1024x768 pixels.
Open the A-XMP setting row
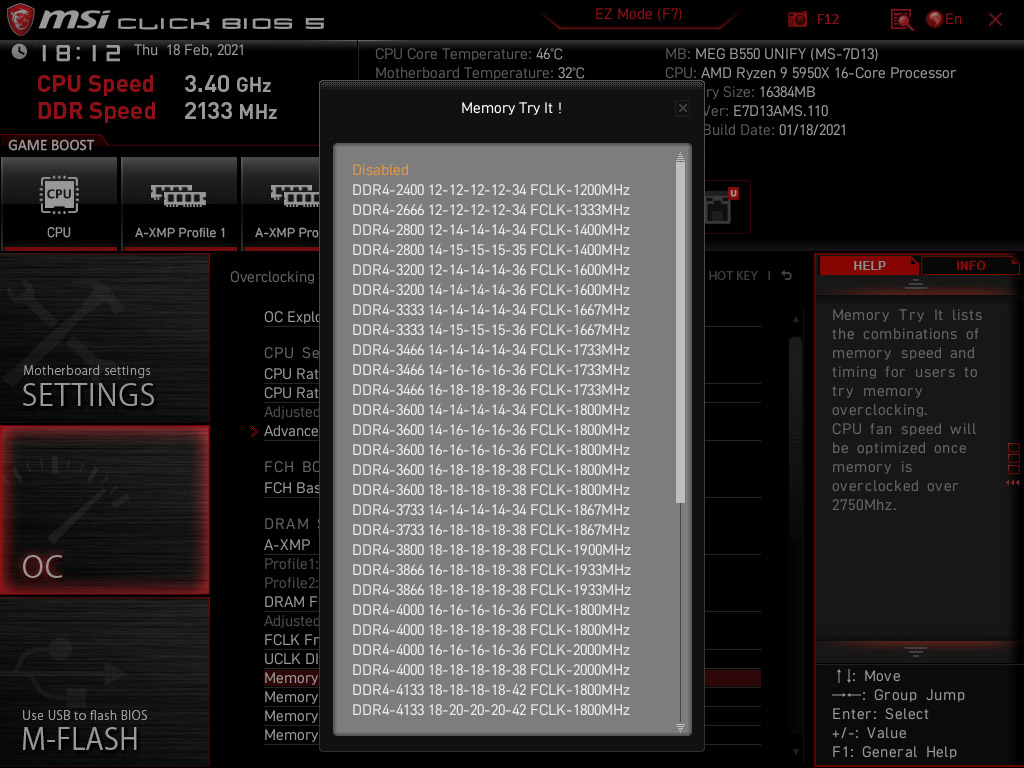tap(287, 545)
